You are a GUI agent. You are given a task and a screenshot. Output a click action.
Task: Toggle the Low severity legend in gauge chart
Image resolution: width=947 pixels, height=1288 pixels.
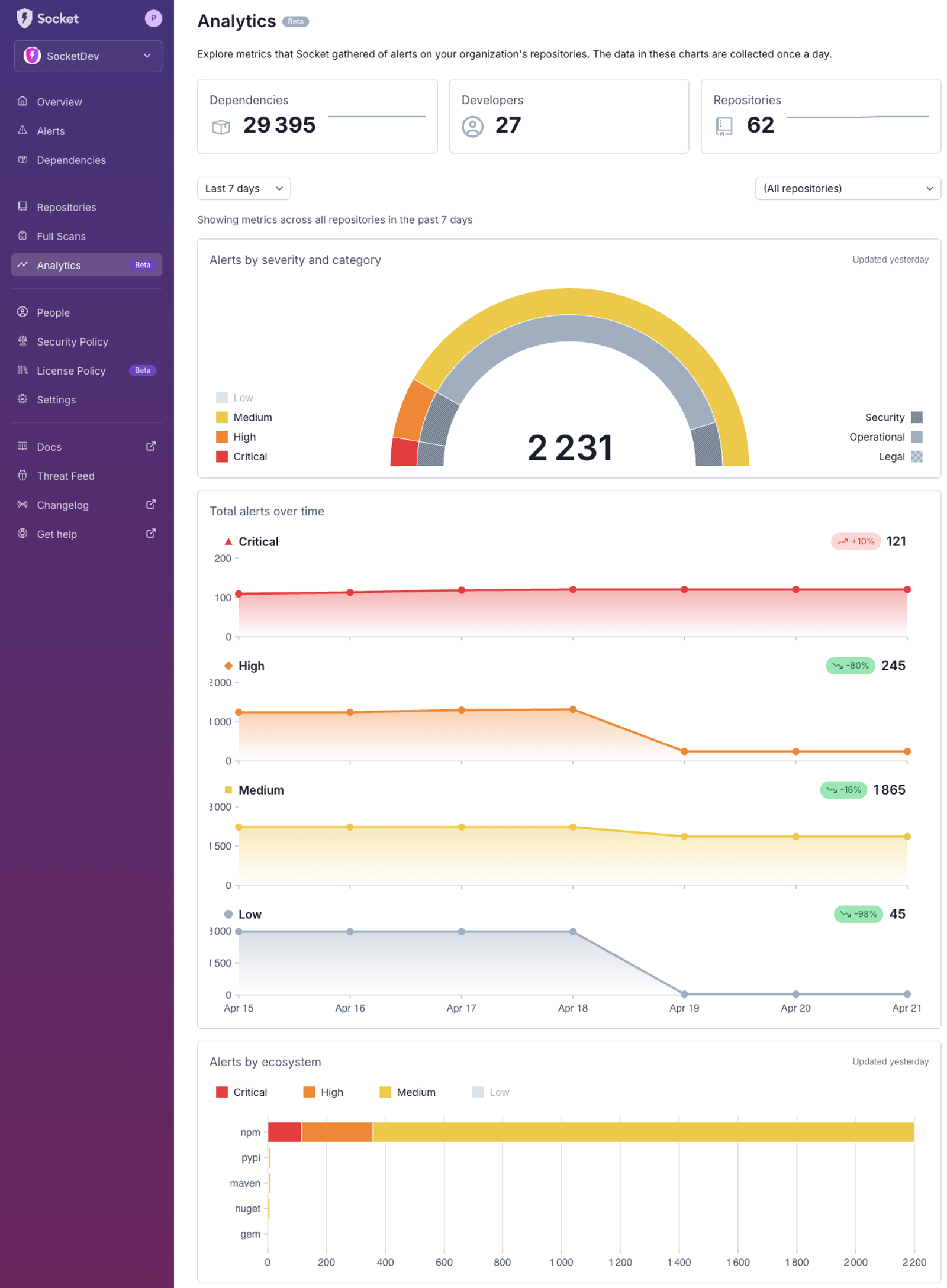coord(234,398)
